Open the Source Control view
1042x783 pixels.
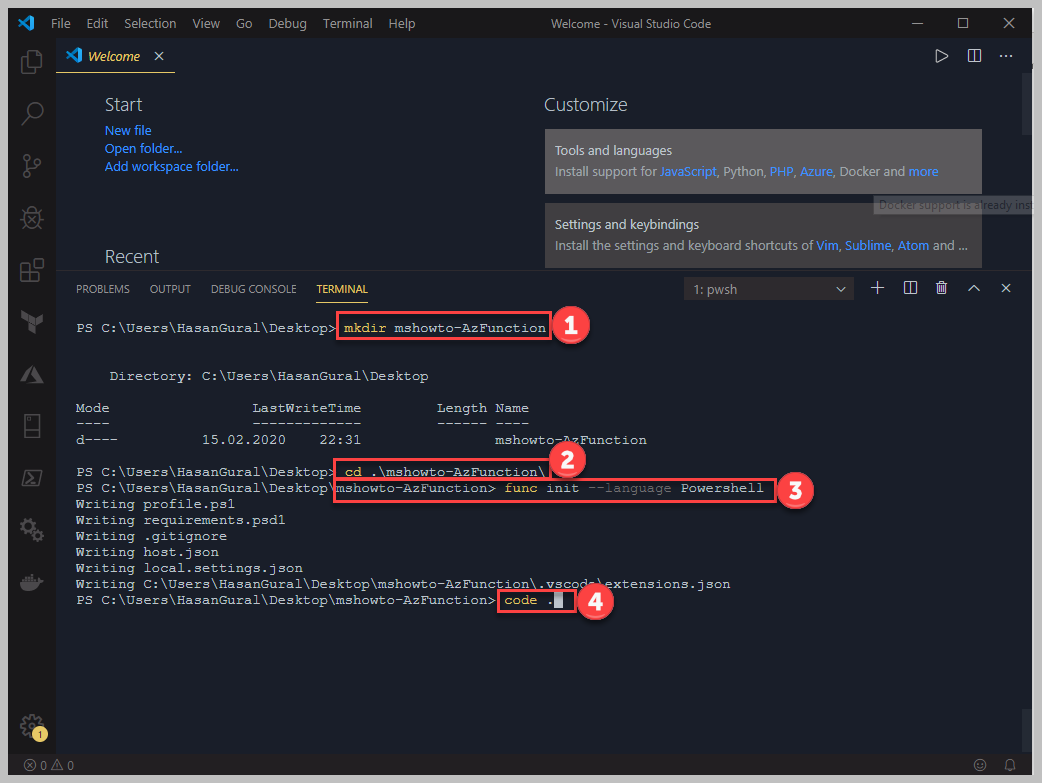coord(31,166)
